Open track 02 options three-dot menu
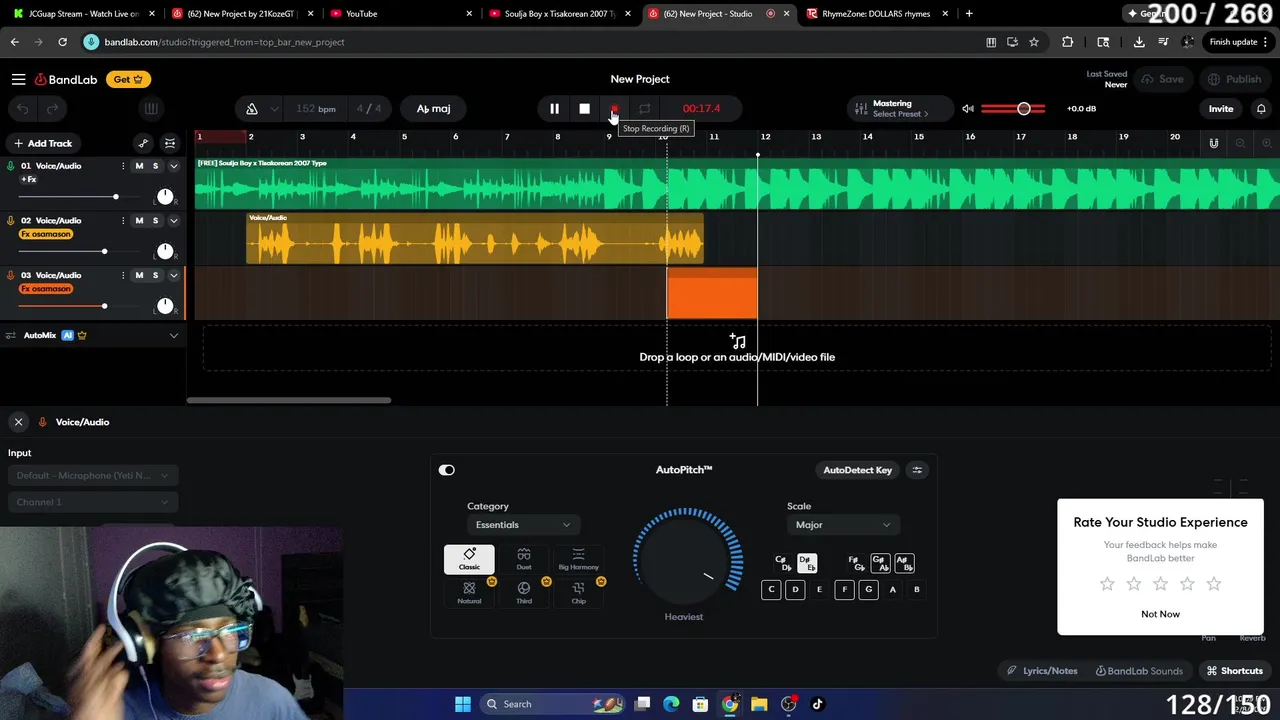This screenshot has width=1280, height=720. (123, 221)
